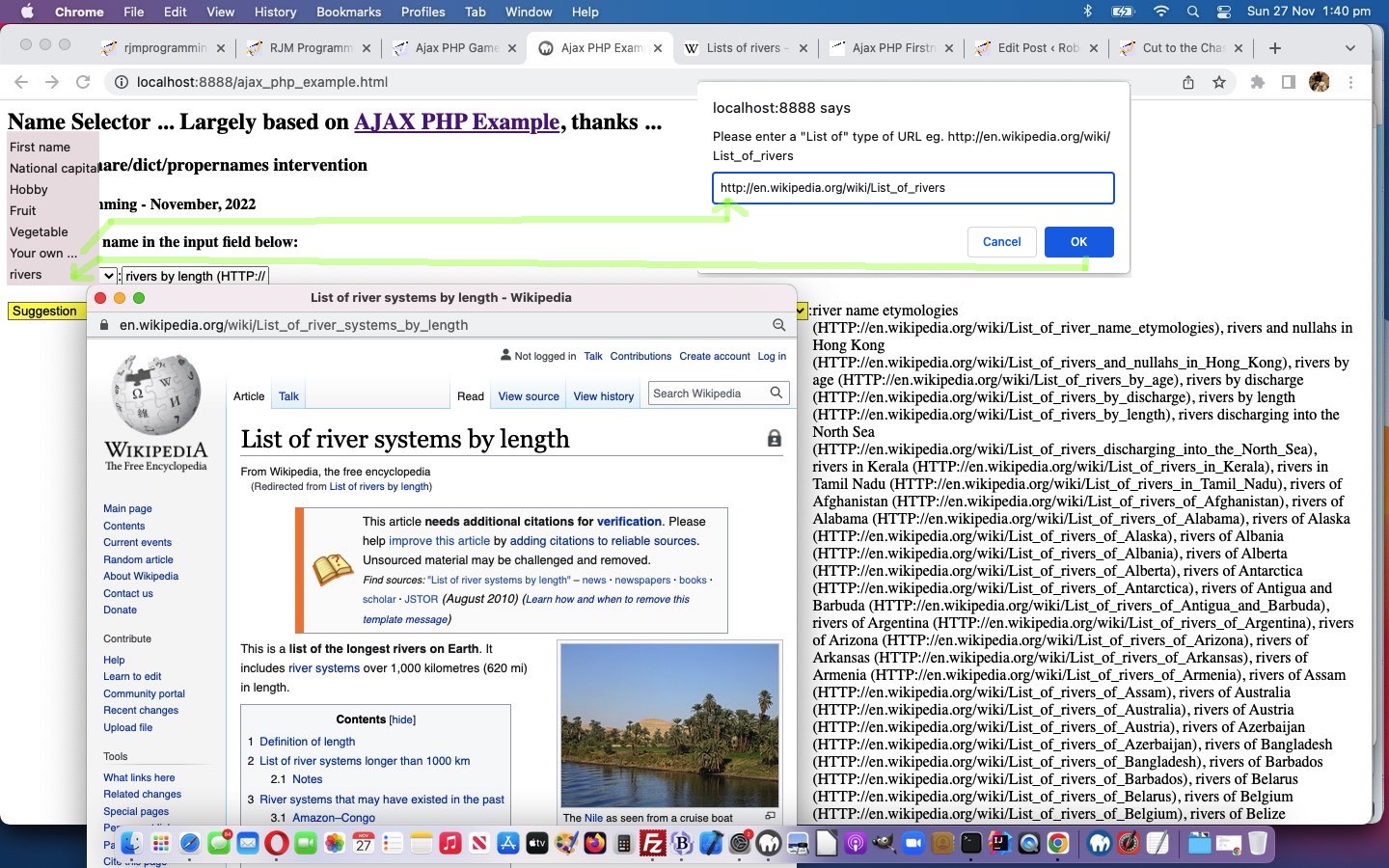Close the 'Ajax PHP Exam' active tab
Viewport: 1389px width, 868px height.
(658, 48)
